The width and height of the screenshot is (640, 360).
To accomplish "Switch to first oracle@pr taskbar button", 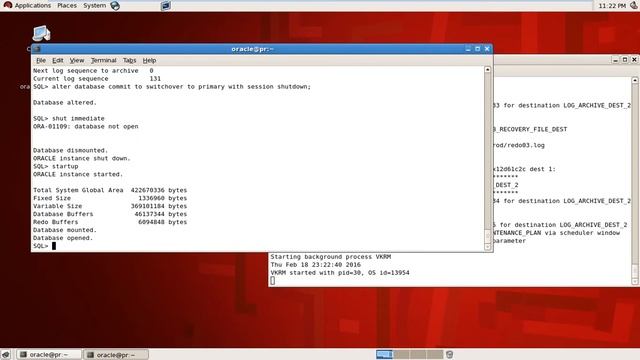I will 49,355.
